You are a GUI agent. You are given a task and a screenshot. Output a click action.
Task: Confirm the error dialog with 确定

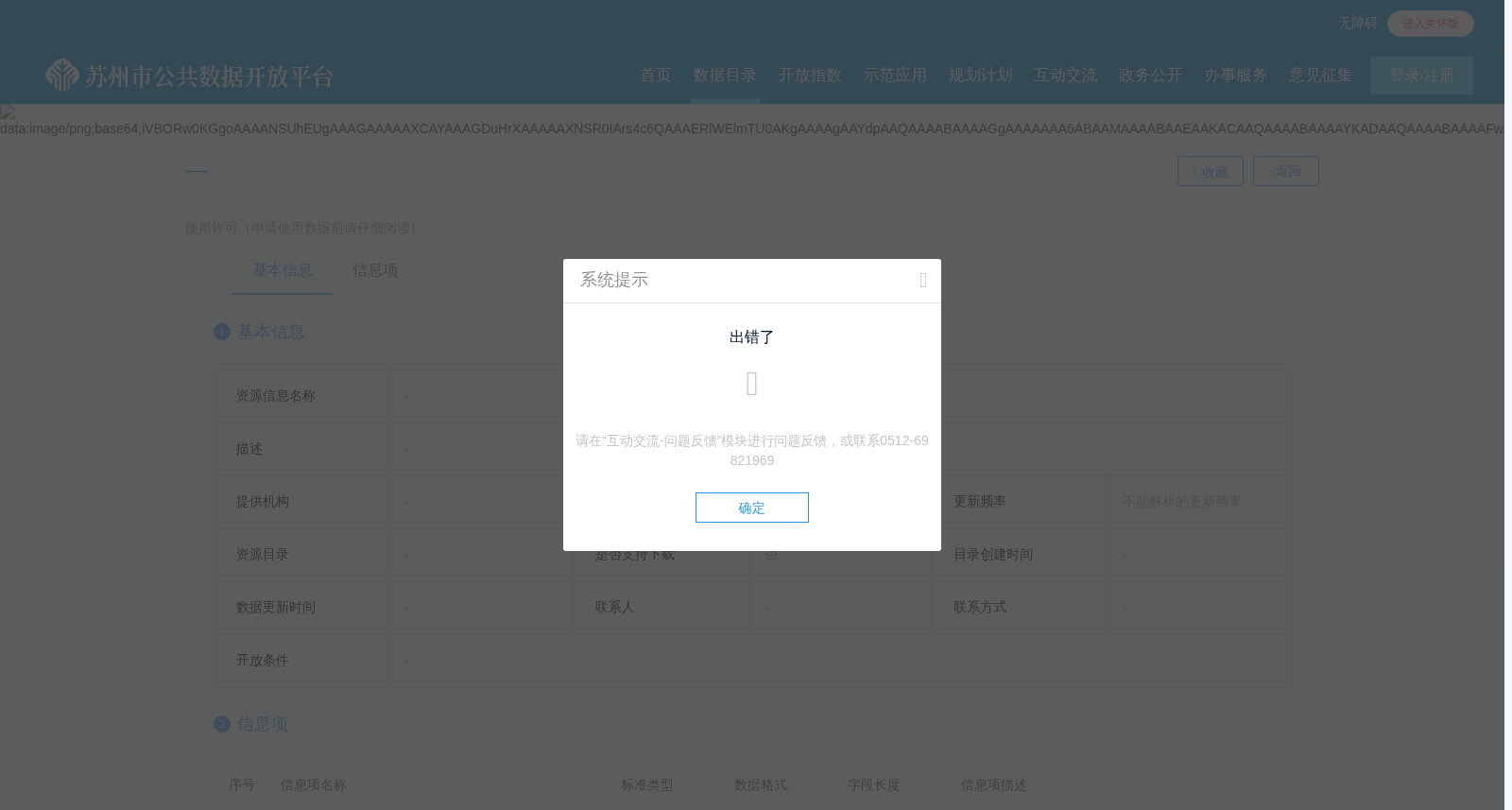752,508
